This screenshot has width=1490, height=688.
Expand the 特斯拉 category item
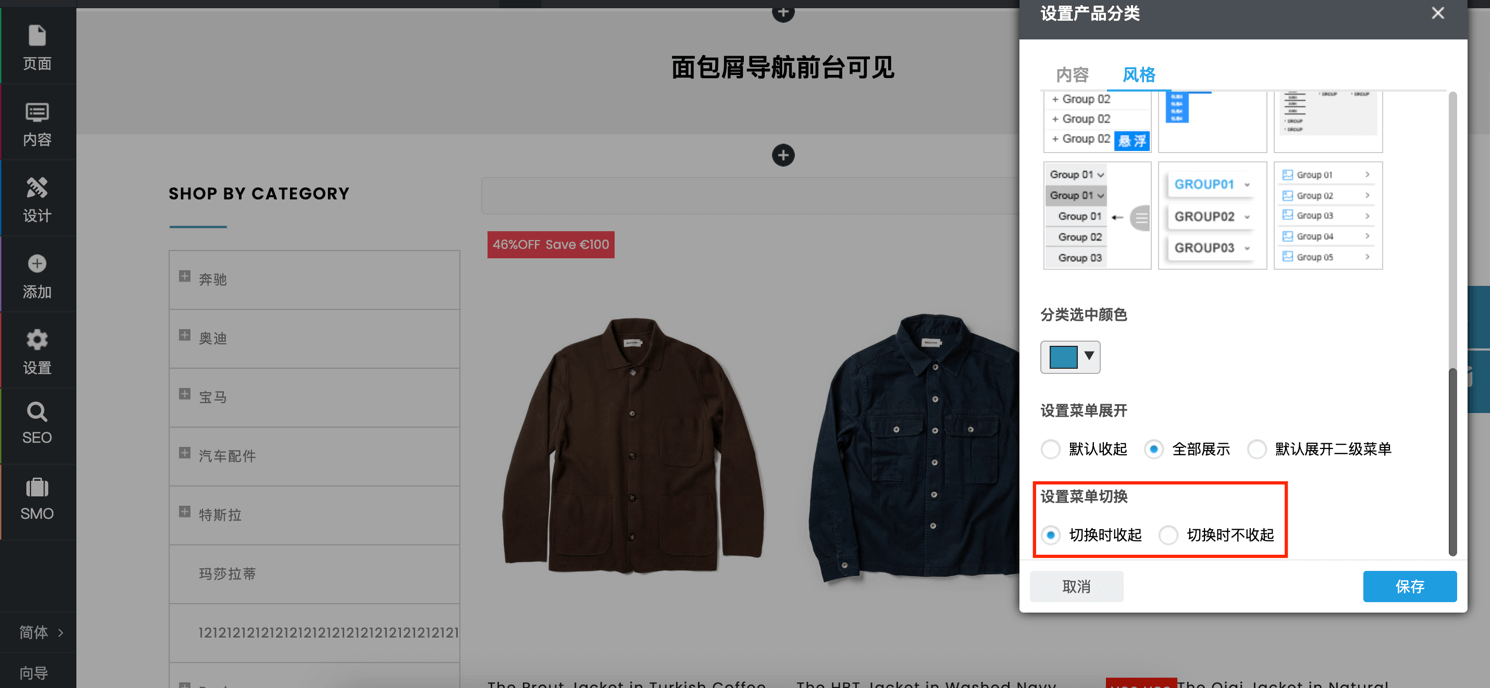[x=185, y=512]
